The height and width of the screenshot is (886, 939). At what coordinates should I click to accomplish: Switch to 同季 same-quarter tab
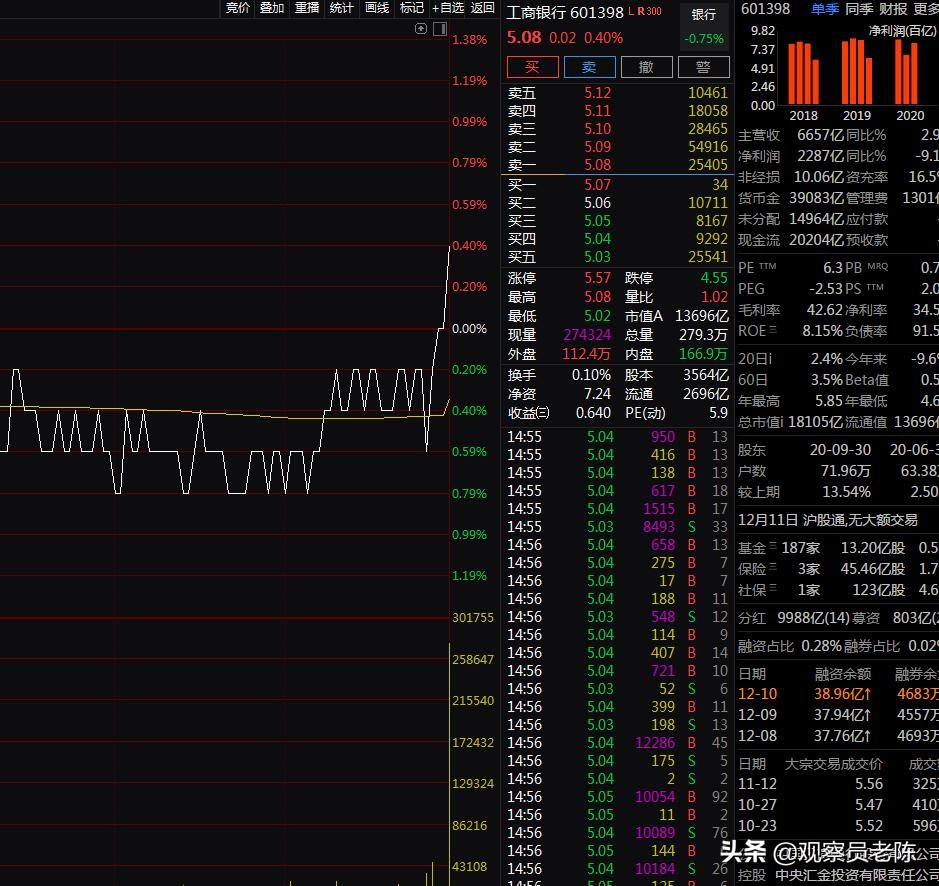tap(859, 9)
